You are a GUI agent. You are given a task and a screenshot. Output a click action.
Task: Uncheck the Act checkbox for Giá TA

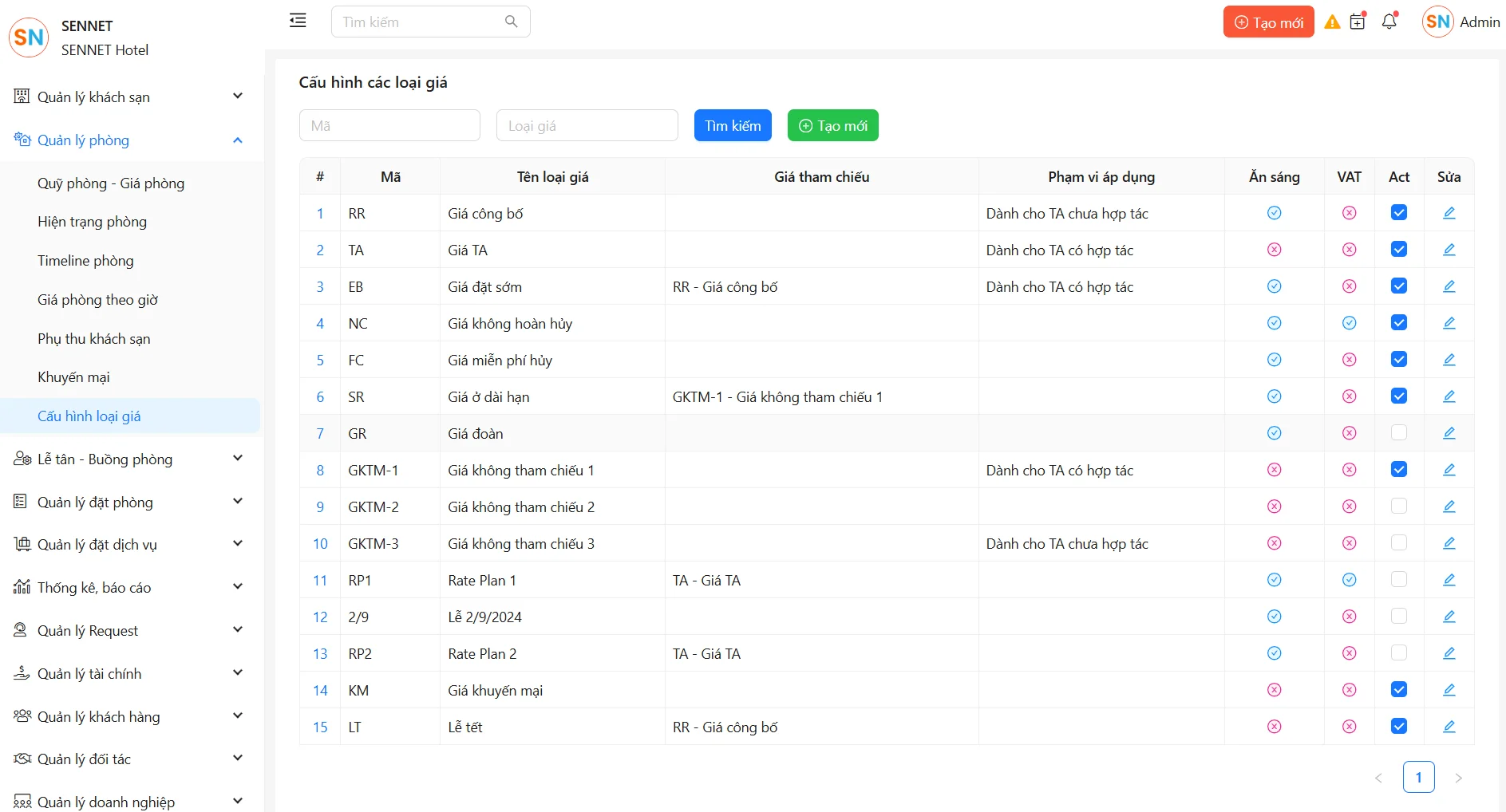(1398, 250)
